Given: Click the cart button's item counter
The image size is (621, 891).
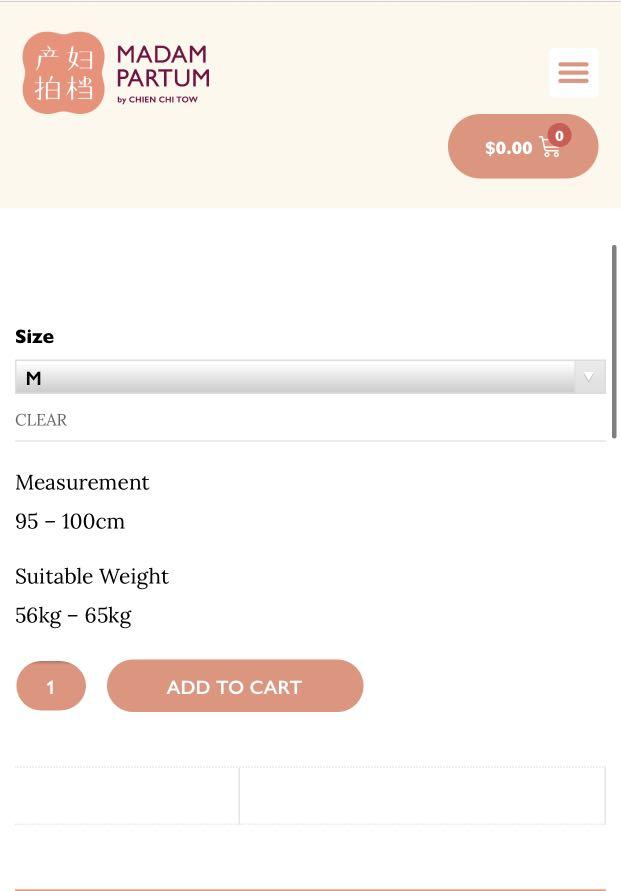Looking at the screenshot, I should point(560,133).
